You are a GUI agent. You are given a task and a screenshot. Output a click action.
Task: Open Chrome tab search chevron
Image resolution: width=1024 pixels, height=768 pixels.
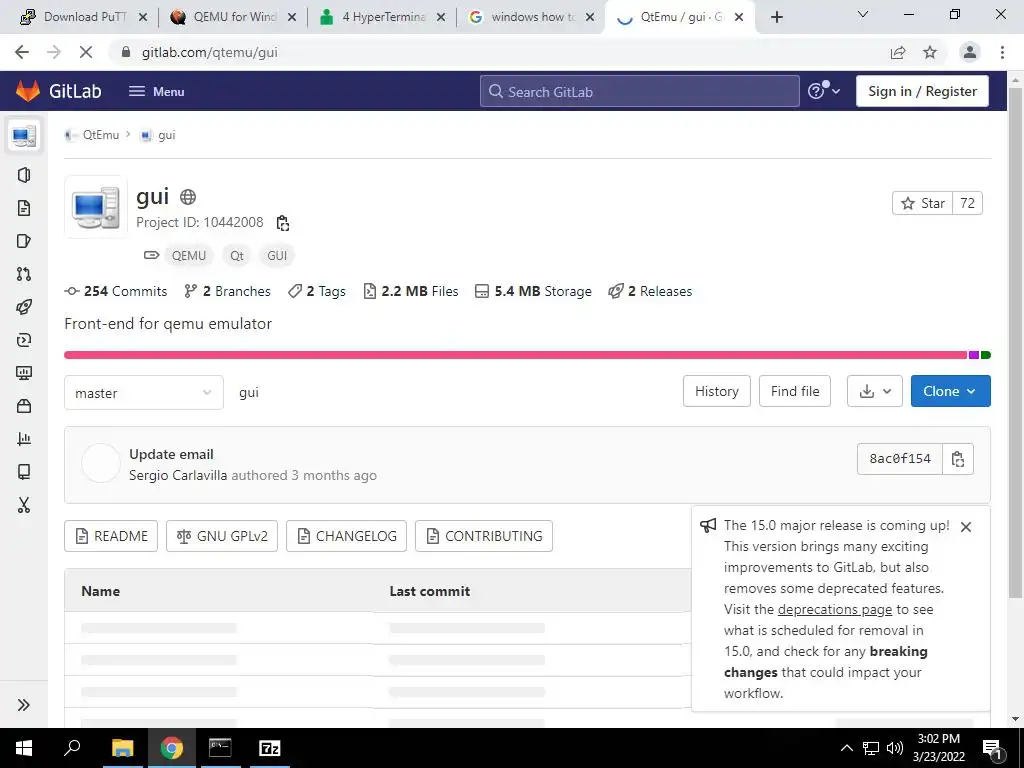(863, 14)
